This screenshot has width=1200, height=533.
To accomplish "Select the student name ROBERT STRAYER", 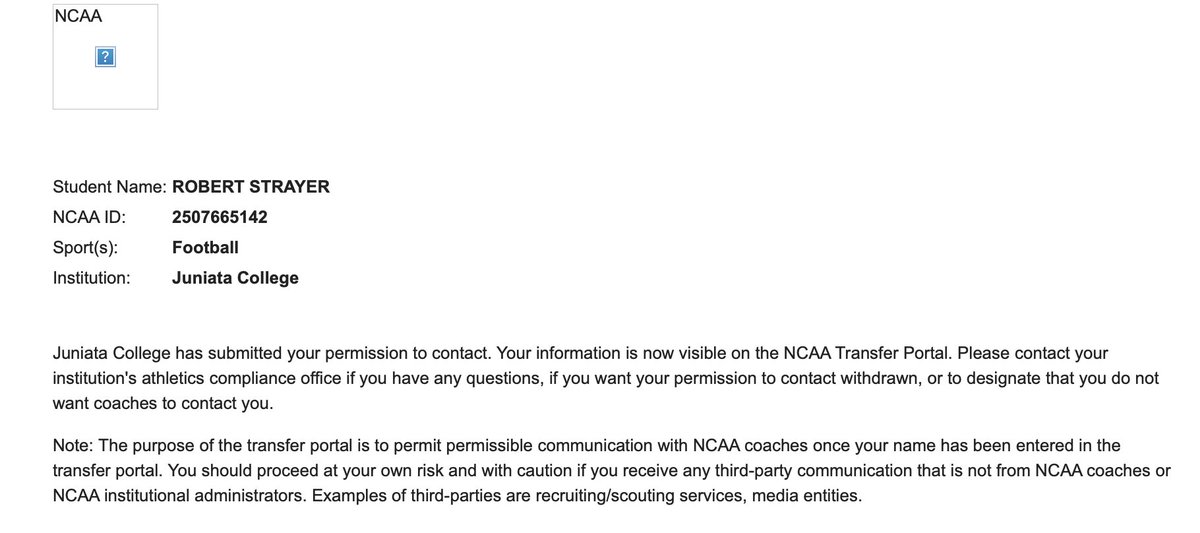I will click(250, 186).
